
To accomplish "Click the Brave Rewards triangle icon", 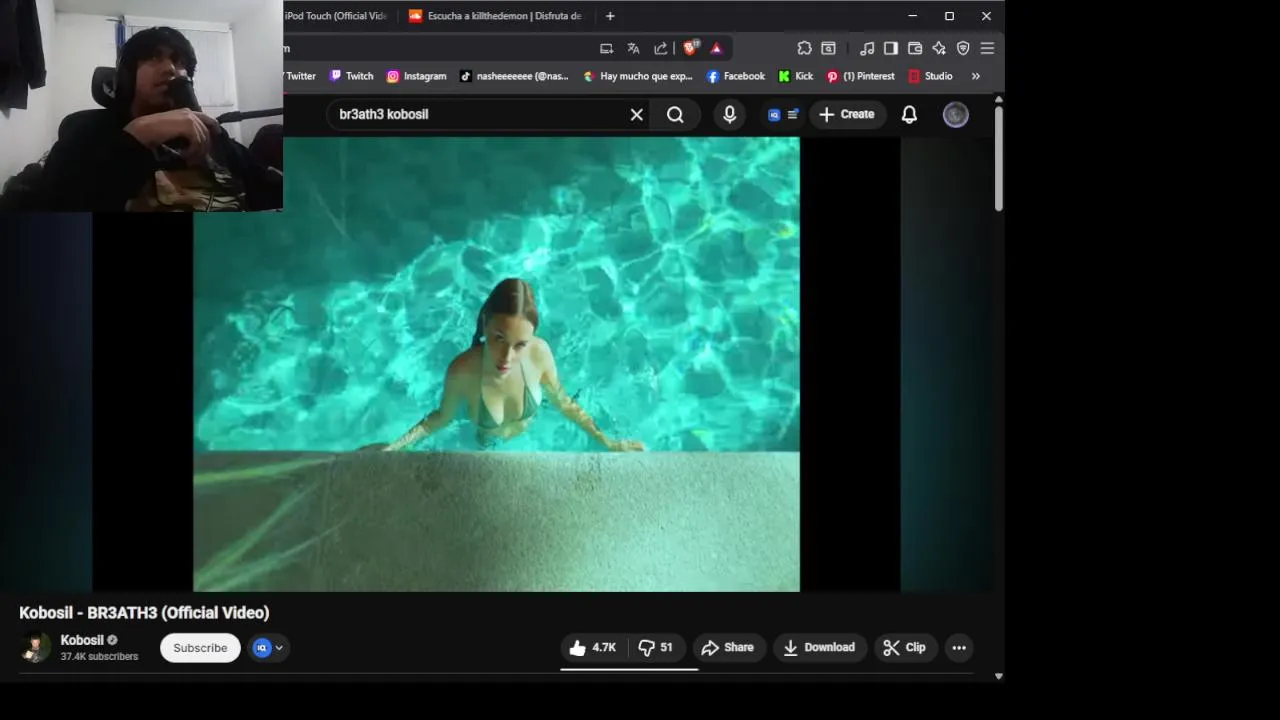I will (x=716, y=48).
